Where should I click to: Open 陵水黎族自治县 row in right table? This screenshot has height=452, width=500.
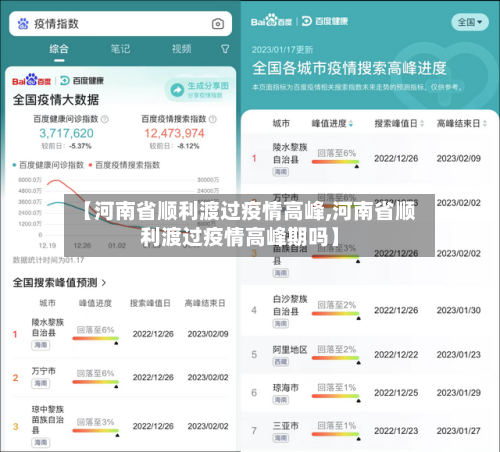tap(370, 159)
